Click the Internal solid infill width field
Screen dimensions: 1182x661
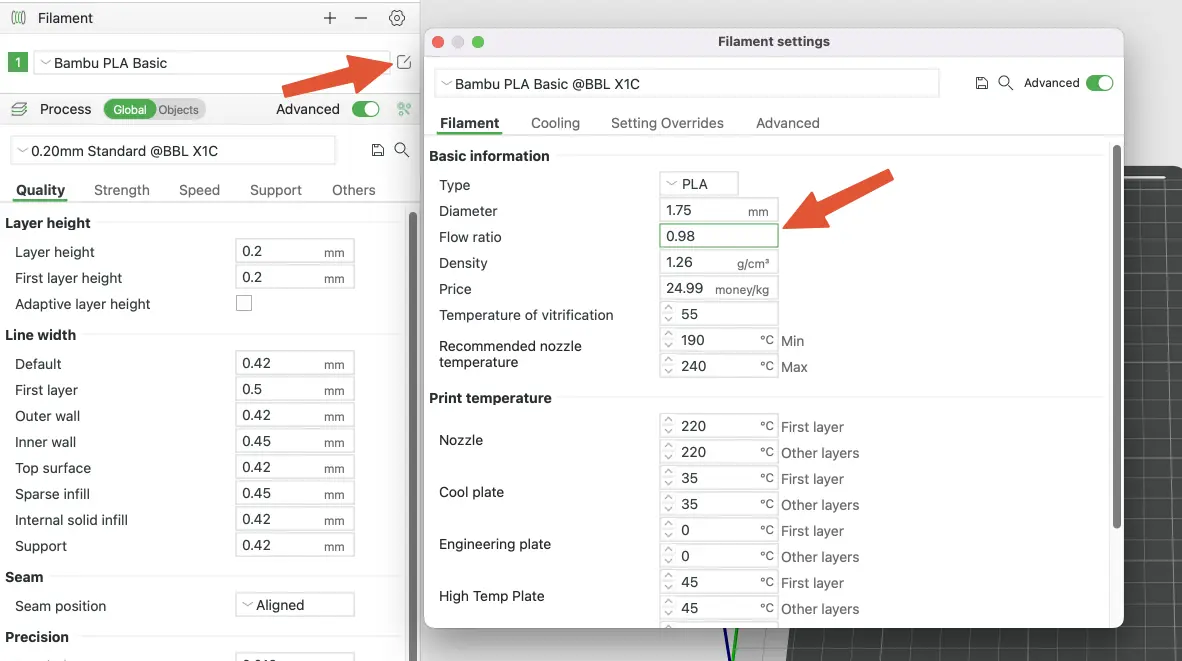tap(295, 519)
